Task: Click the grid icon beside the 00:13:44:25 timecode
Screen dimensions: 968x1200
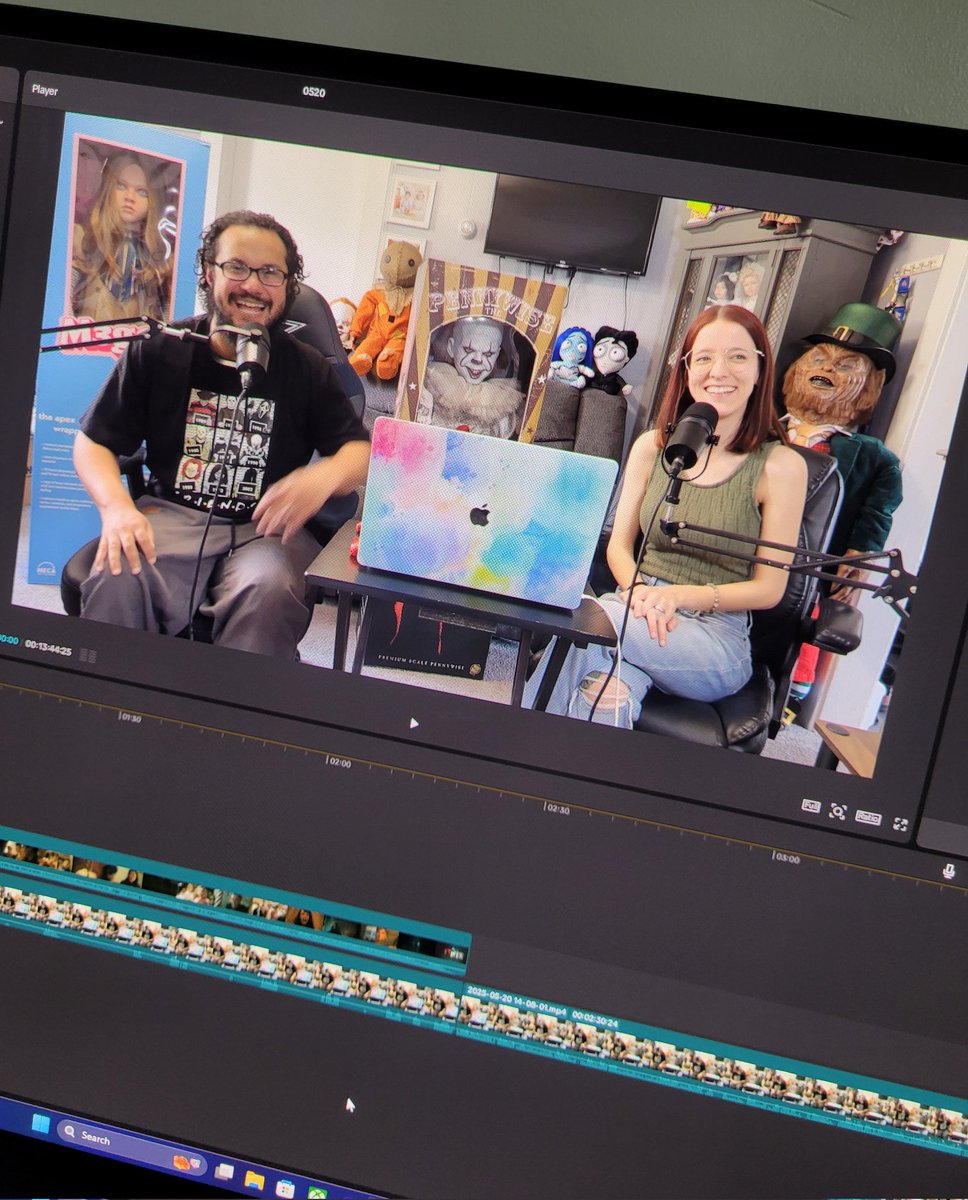Action: (88, 655)
